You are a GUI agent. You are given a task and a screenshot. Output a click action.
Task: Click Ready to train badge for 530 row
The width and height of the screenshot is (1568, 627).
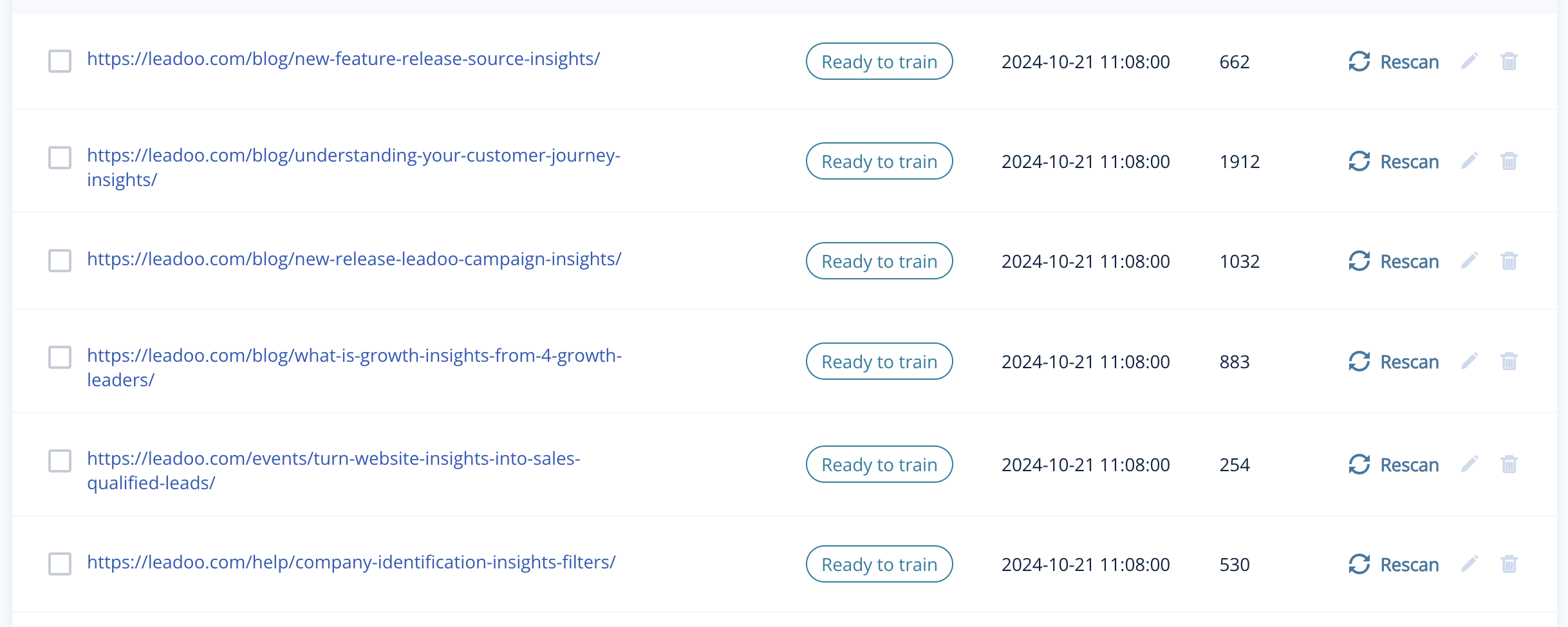coord(879,564)
